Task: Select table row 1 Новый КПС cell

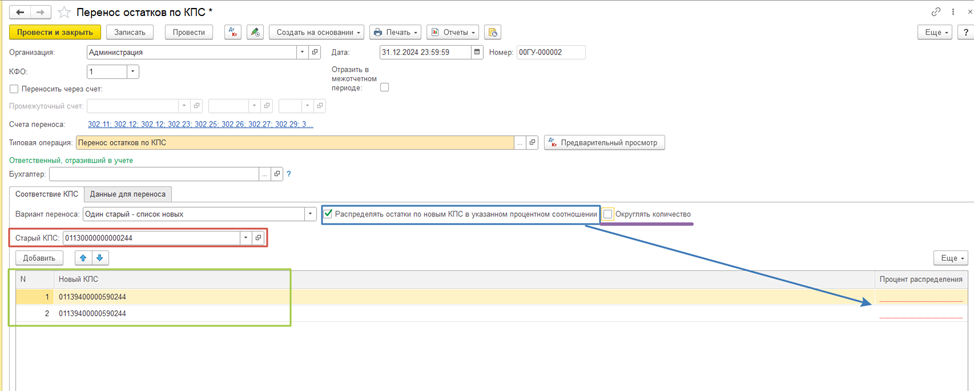Action: (465, 297)
